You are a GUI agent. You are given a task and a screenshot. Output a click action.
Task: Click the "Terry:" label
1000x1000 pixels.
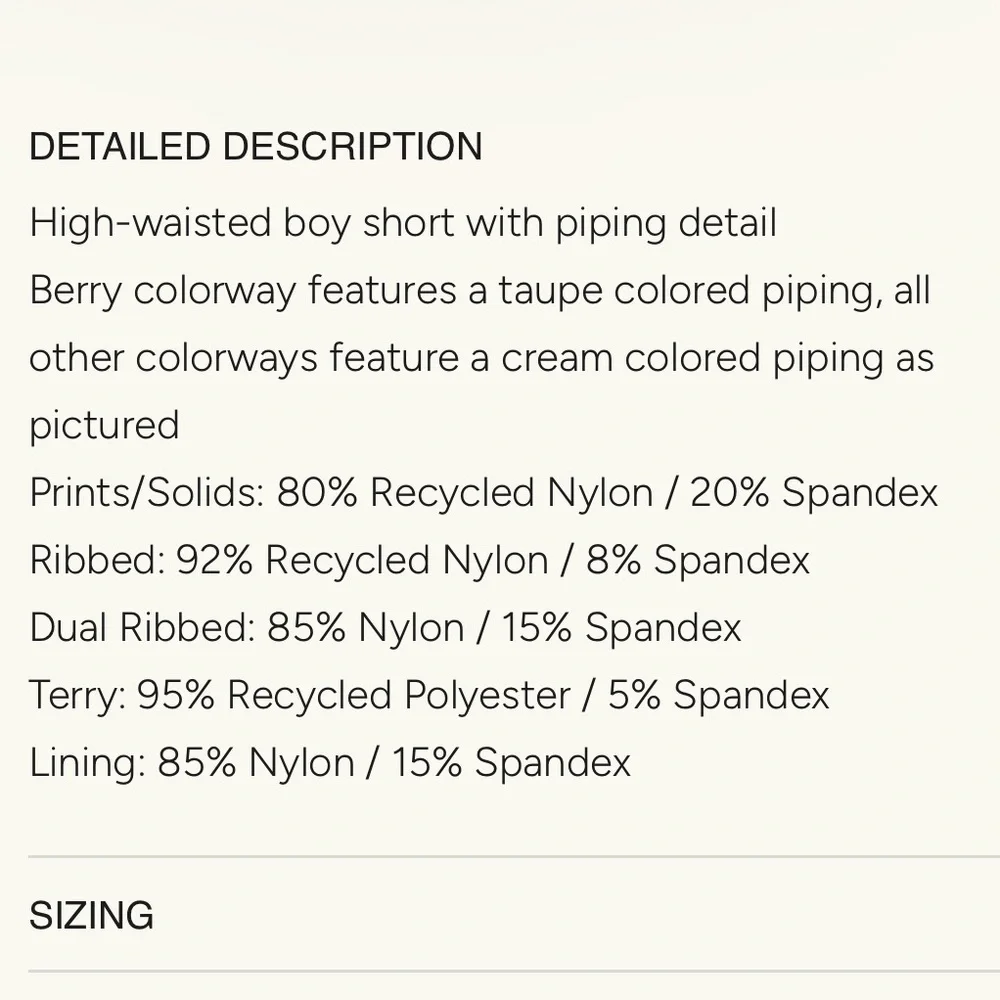[77, 695]
